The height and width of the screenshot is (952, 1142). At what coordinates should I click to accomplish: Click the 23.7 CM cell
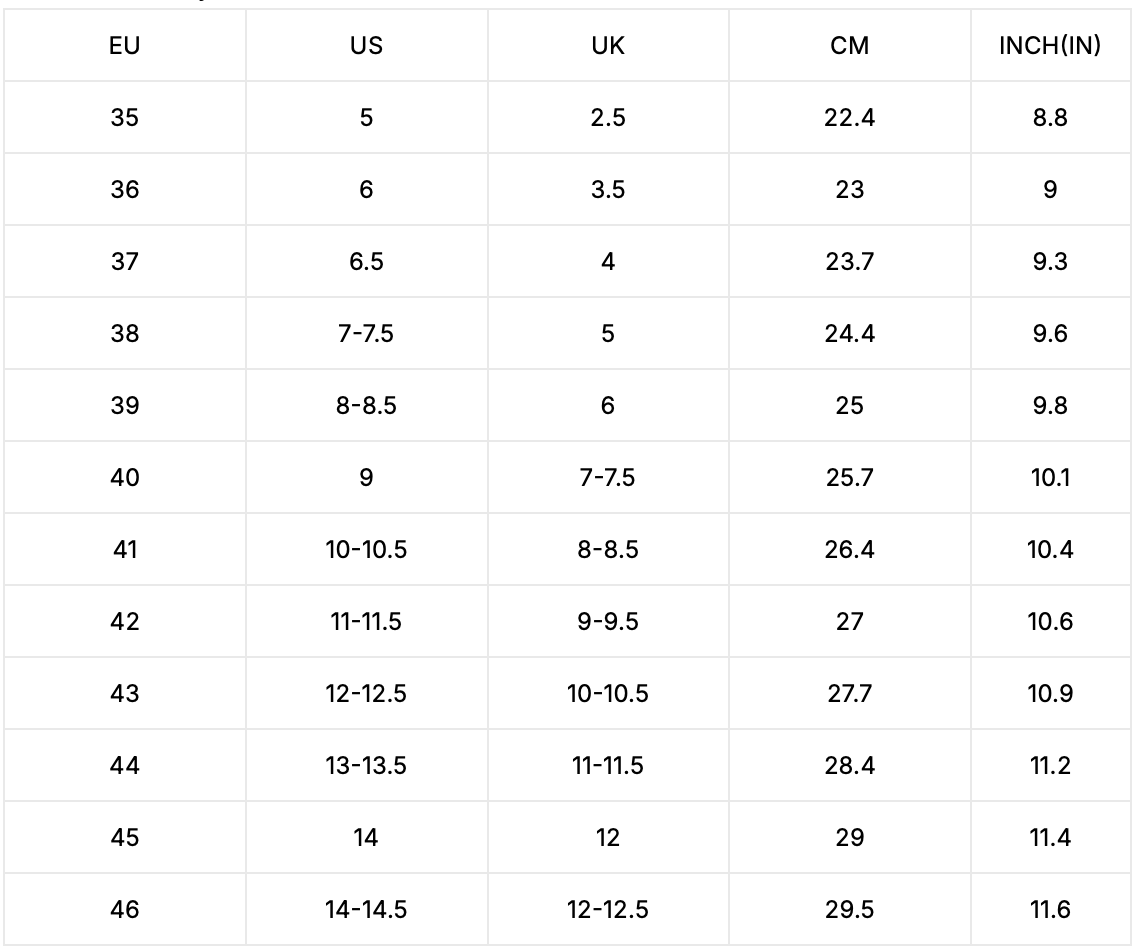coord(849,261)
